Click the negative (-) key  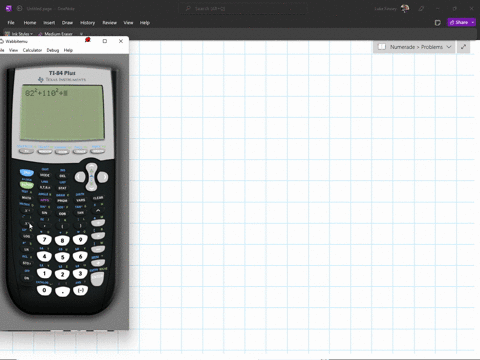(x=80, y=290)
